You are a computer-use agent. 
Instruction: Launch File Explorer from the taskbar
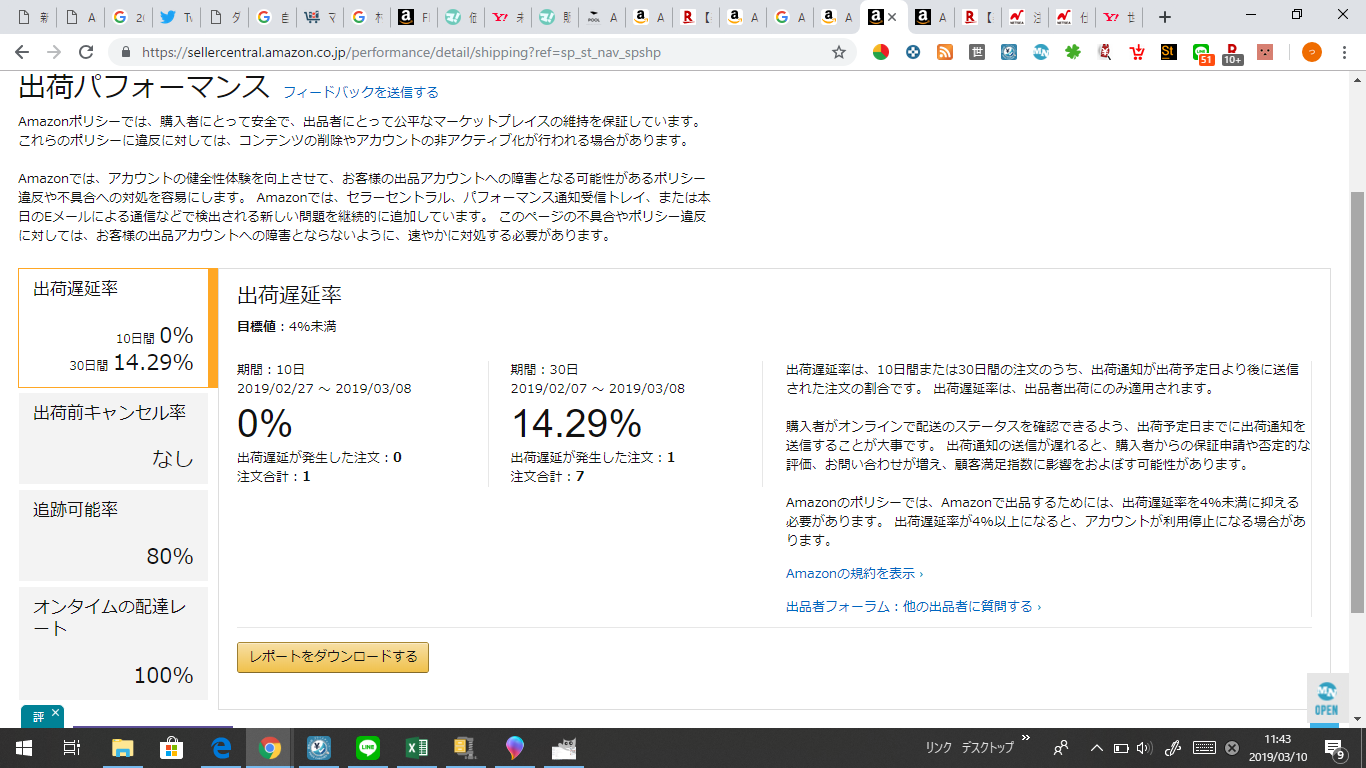[x=122, y=748]
